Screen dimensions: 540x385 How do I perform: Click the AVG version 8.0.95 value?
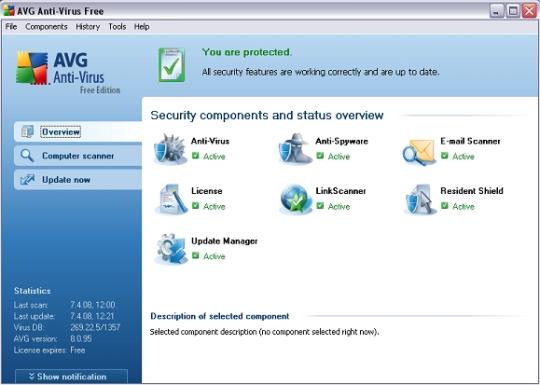click(81, 339)
